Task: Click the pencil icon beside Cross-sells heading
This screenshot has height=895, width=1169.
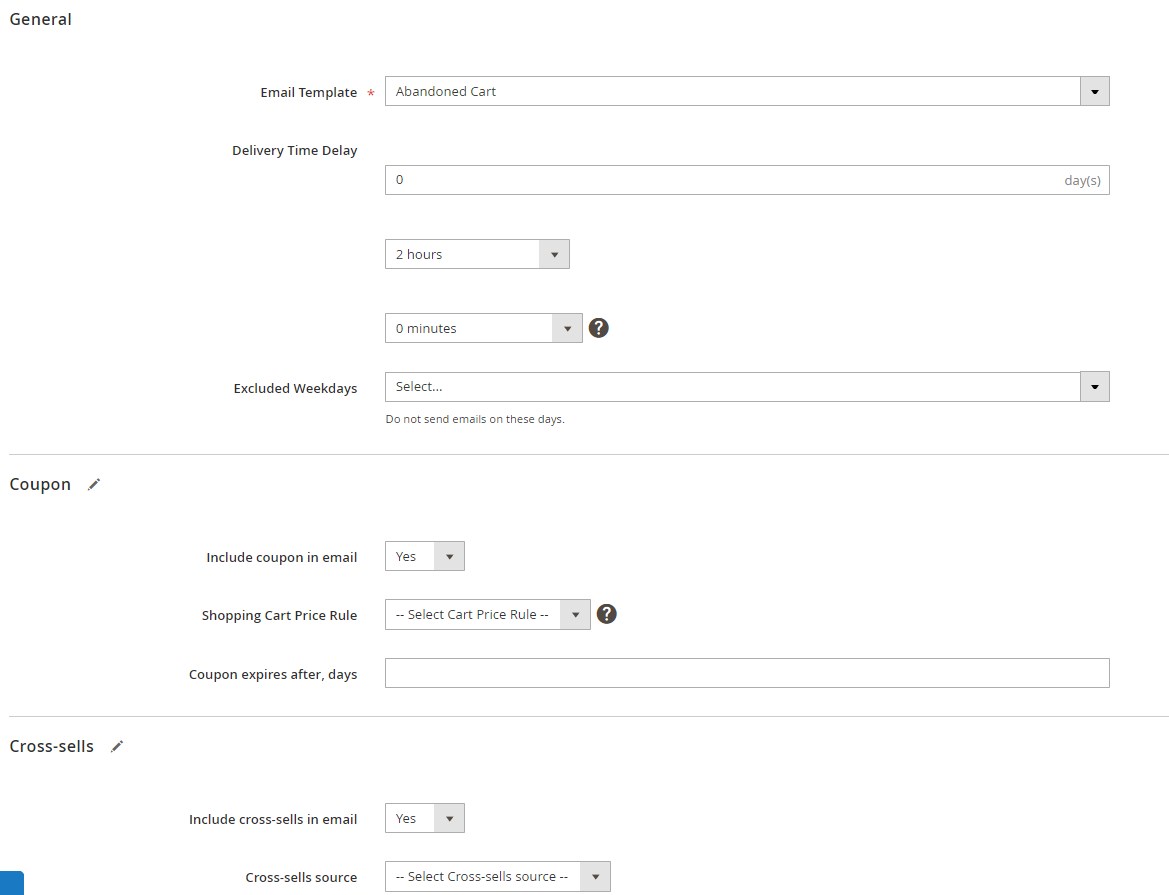Action: tap(117, 746)
